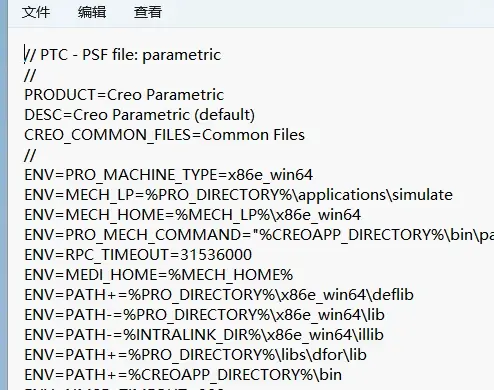Click the PATH line ending with libs\dfor\lib
This screenshot has height=390, width=494.
point(196,355)
